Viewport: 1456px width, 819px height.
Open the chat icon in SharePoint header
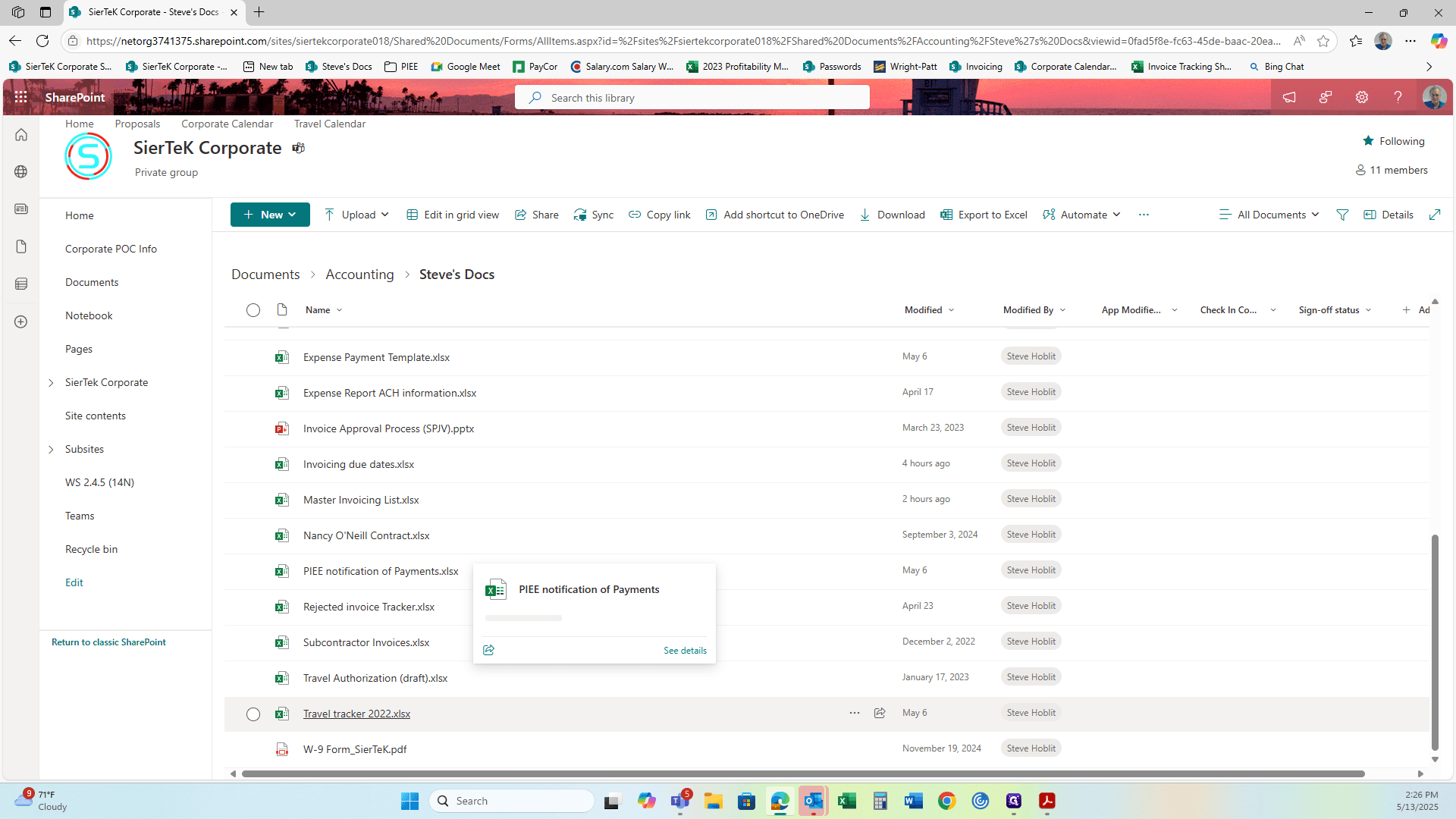1326,97
